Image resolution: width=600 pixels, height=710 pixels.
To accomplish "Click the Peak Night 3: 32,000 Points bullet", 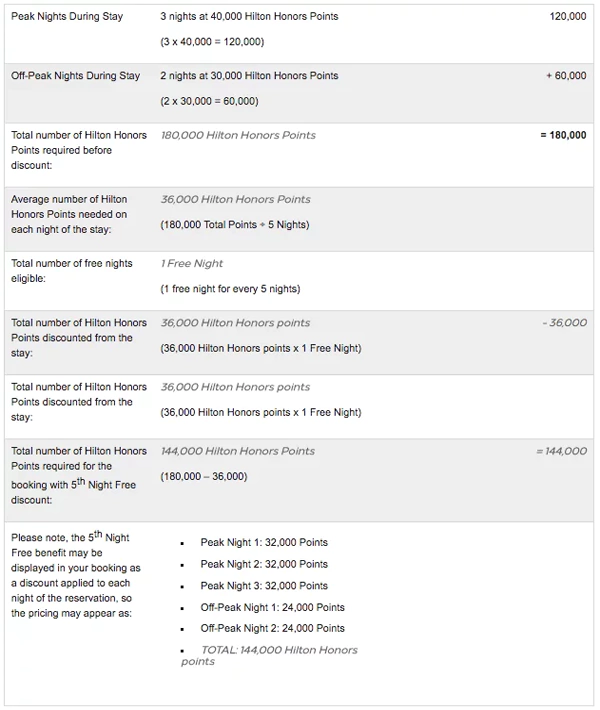I will tap(264, 586).
